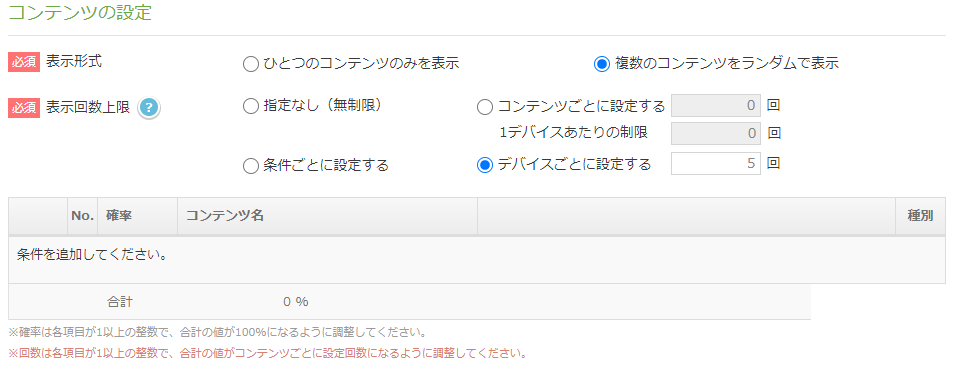
Task: Click the 種別 column header
Action: 921,216
